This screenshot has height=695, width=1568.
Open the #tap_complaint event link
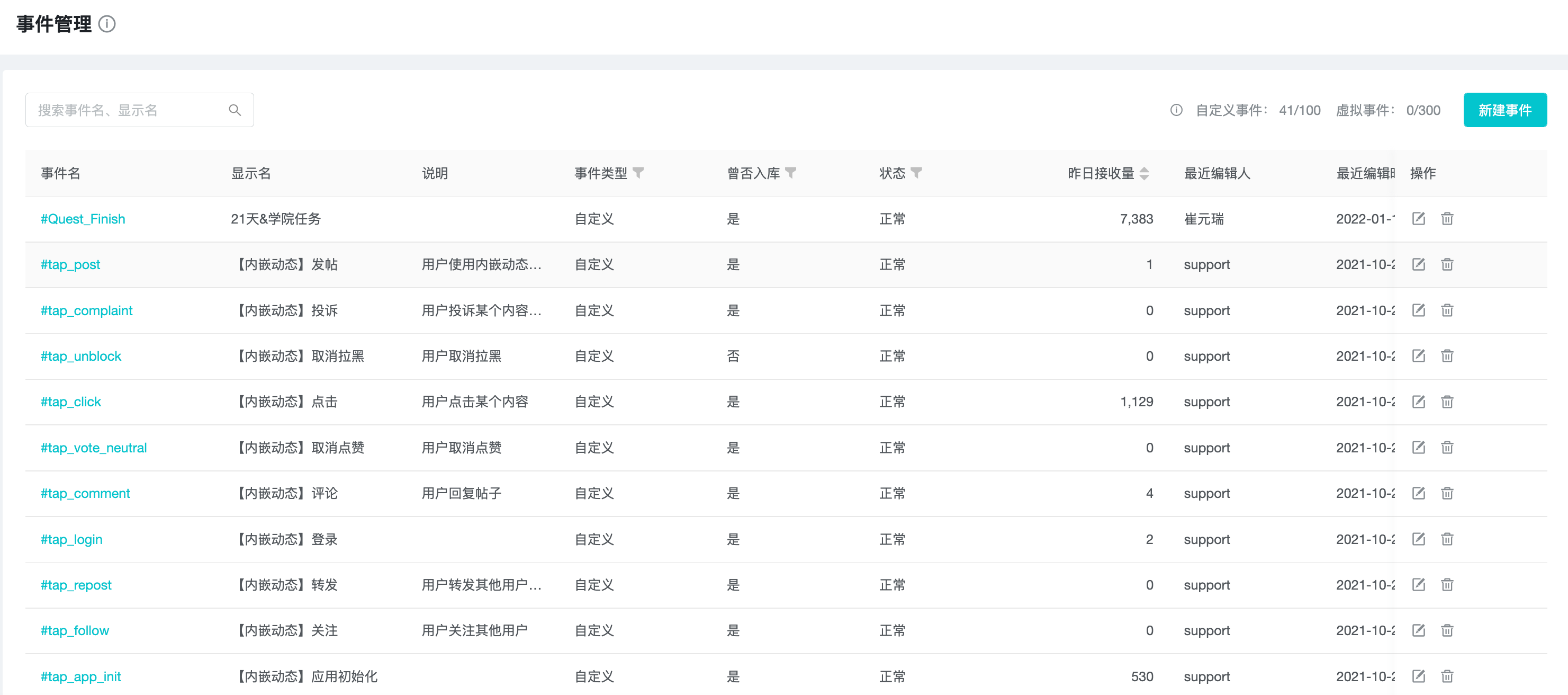[86, 310]
